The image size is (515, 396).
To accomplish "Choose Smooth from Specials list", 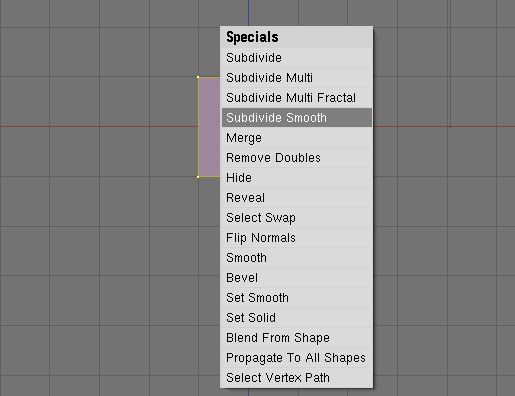I will 297,258.
